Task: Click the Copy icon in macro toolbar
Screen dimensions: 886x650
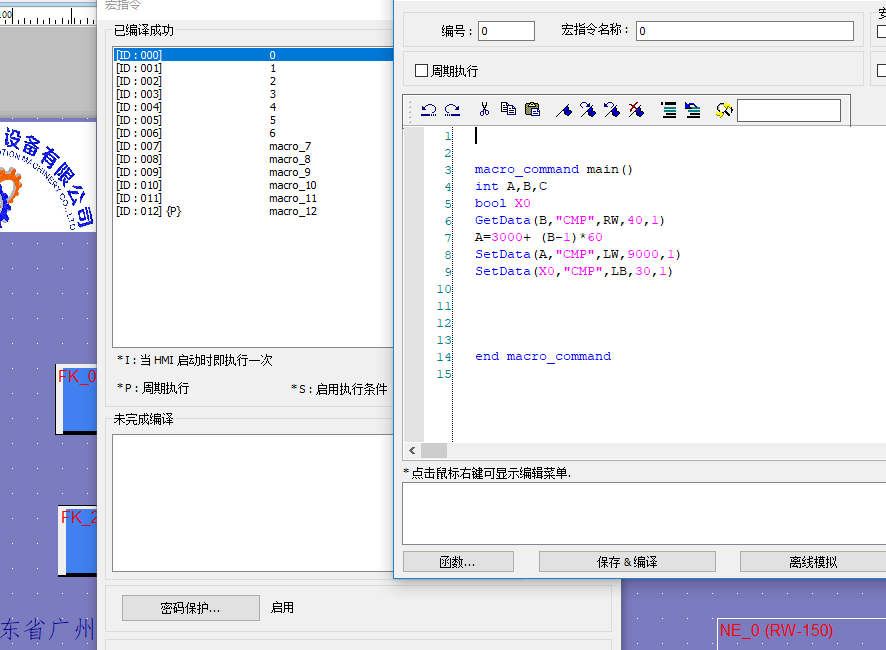Action: pos(508,110)
